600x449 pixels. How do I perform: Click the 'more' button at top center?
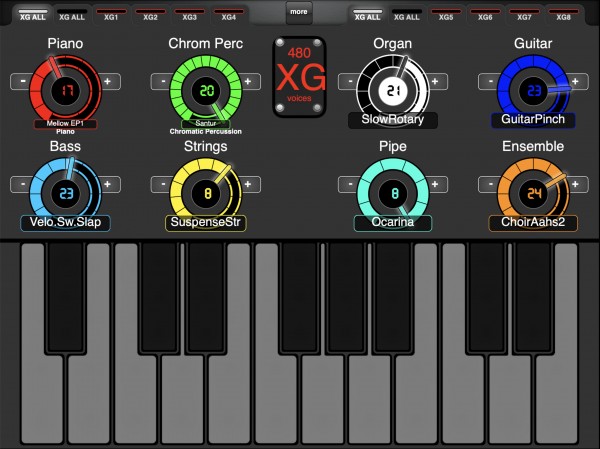pyautogui.click(x=299, y=13)
